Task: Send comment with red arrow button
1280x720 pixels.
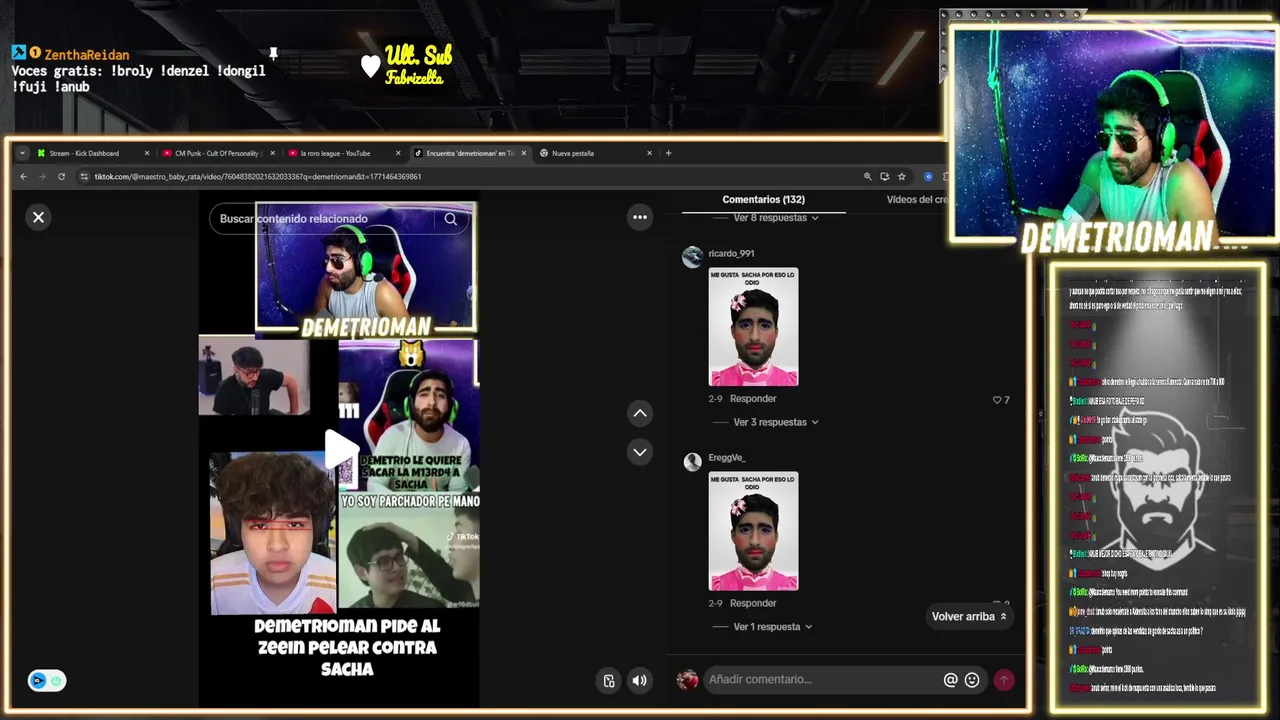Action: point(1003,680)
